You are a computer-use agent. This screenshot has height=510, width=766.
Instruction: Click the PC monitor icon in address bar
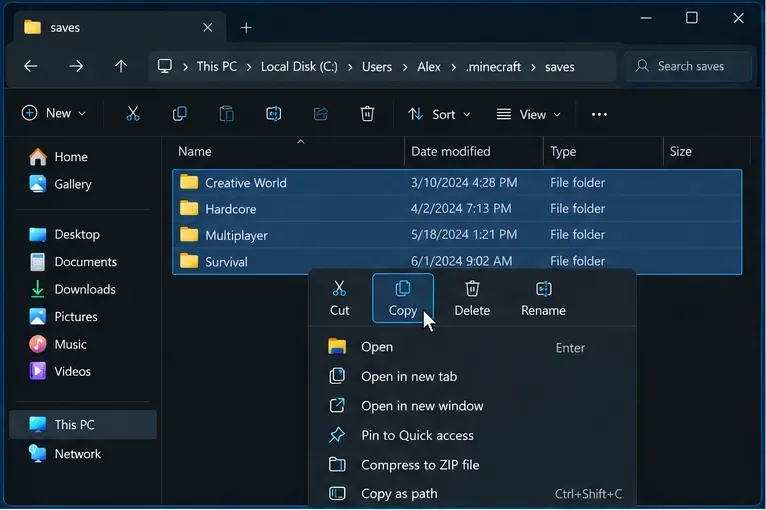point(165,66)
